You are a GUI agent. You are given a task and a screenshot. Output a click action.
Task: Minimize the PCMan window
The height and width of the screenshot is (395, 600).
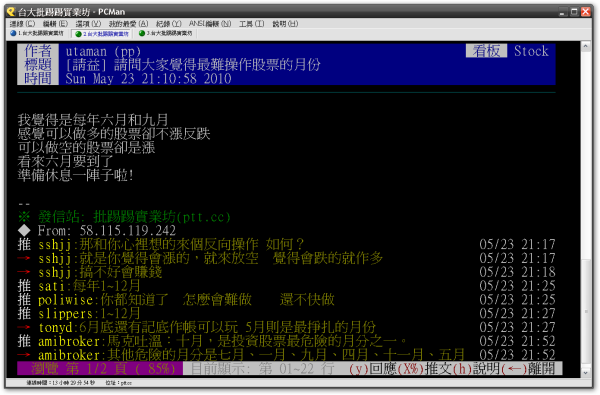(562, 12)
